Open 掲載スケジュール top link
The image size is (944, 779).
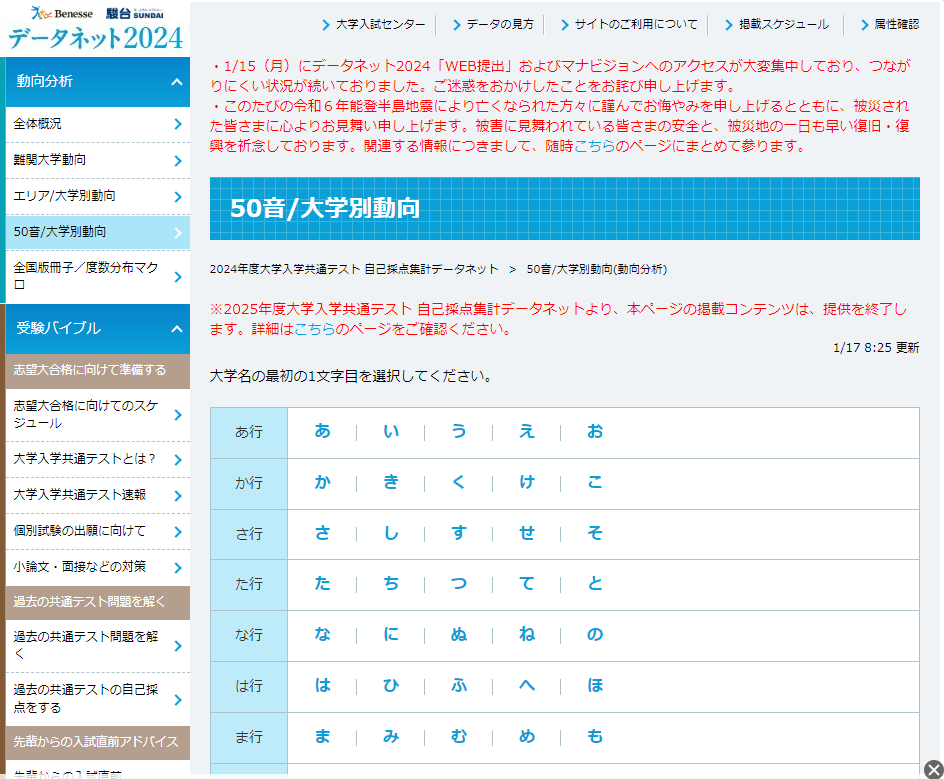coord(777,25)
